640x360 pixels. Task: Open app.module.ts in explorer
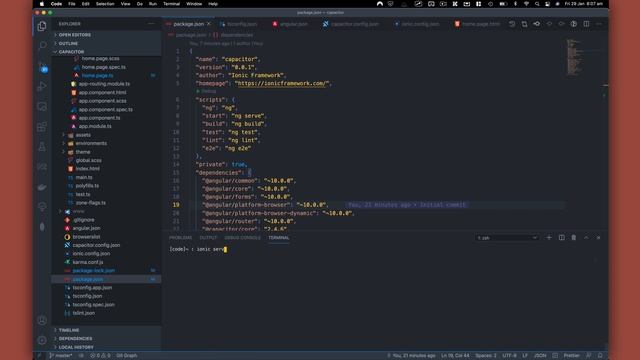[95, 127]
